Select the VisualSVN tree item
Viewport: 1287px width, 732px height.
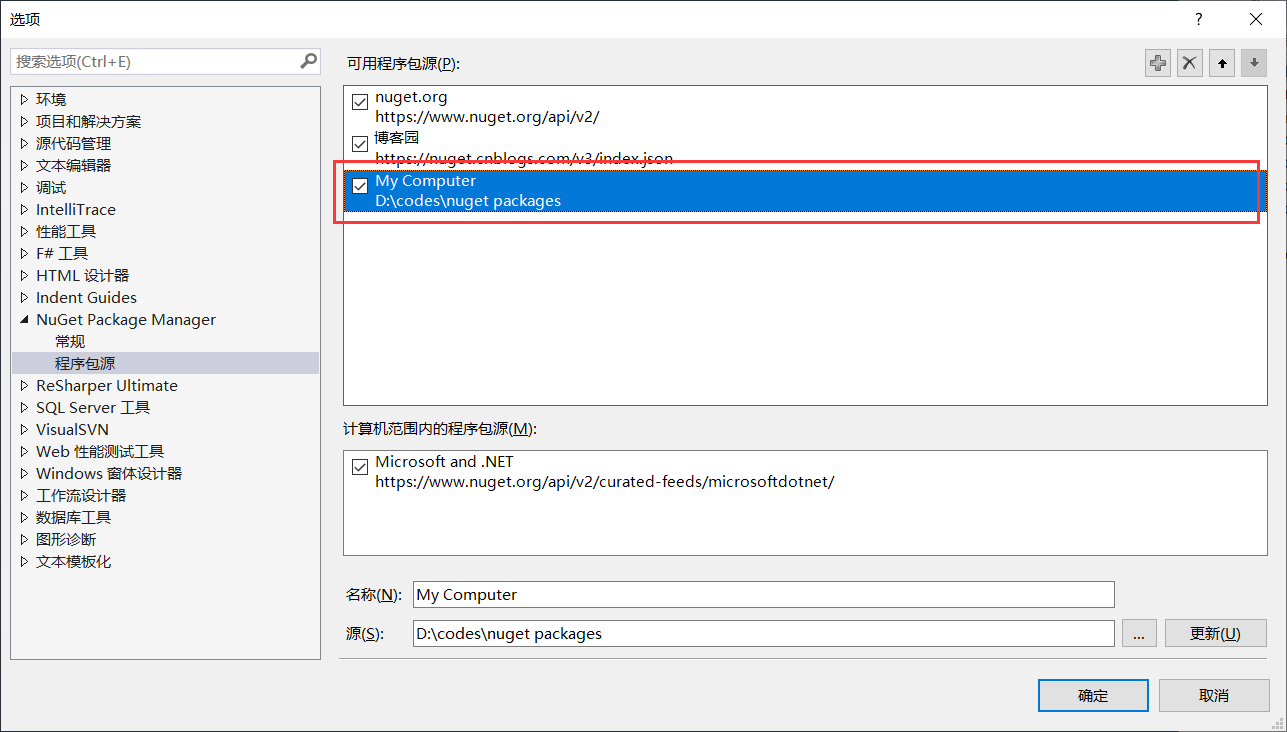(x=72, y=430)
